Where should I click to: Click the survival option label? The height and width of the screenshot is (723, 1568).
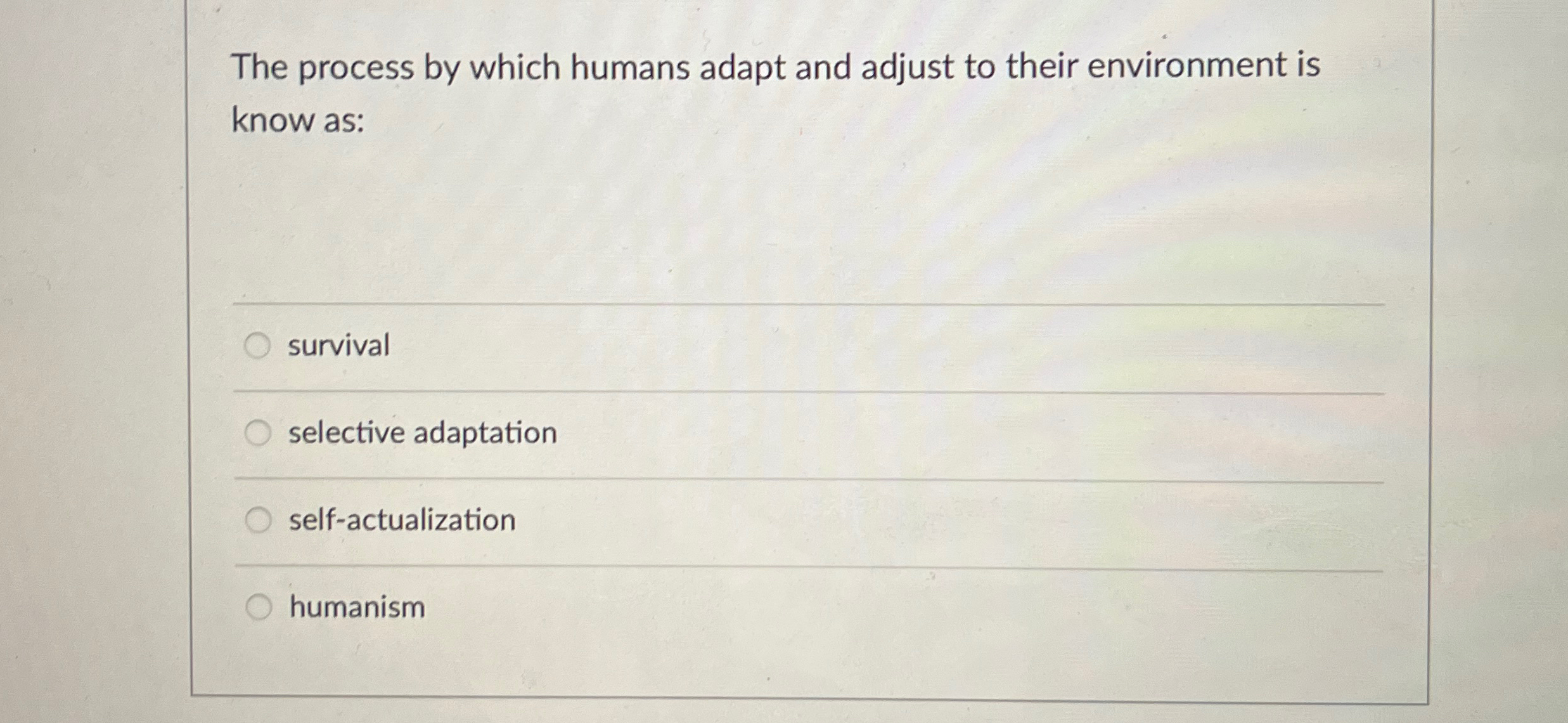pyautogui.click(x=338, y=346)
